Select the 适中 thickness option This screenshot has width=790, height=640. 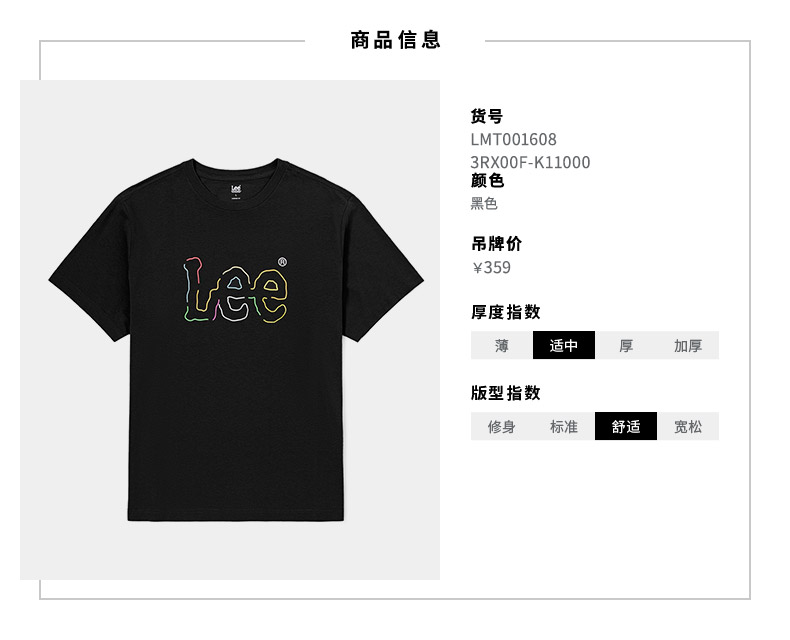point(564,345)
